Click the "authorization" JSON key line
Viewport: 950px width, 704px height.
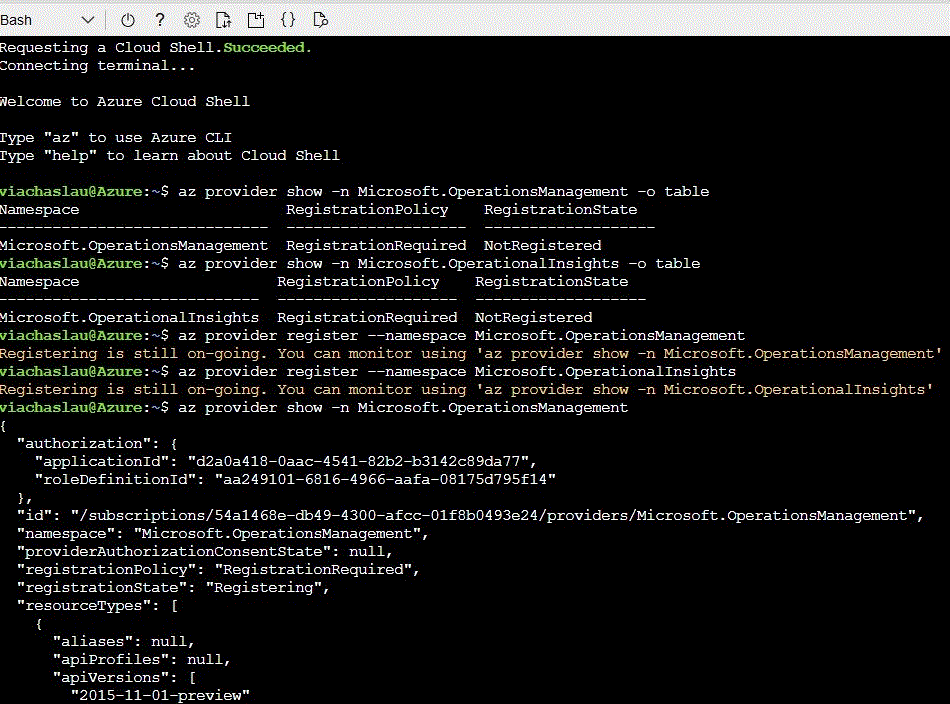coord(97,443)
